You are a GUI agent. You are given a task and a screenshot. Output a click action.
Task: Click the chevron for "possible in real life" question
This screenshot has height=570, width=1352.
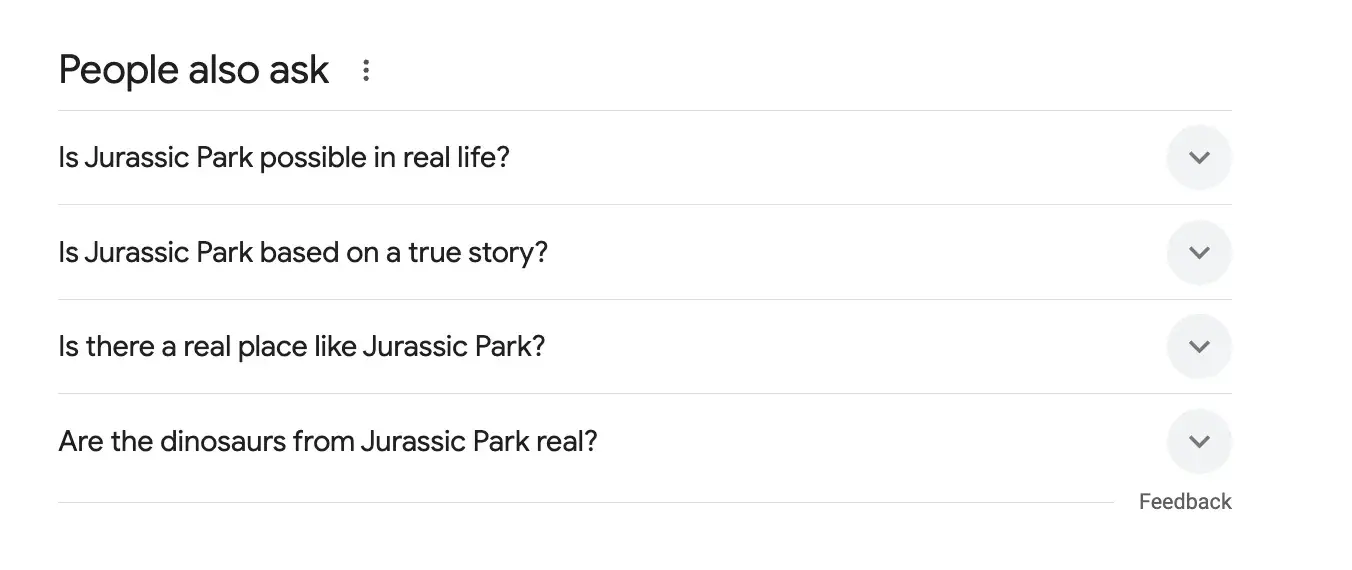click(1199, 158)
